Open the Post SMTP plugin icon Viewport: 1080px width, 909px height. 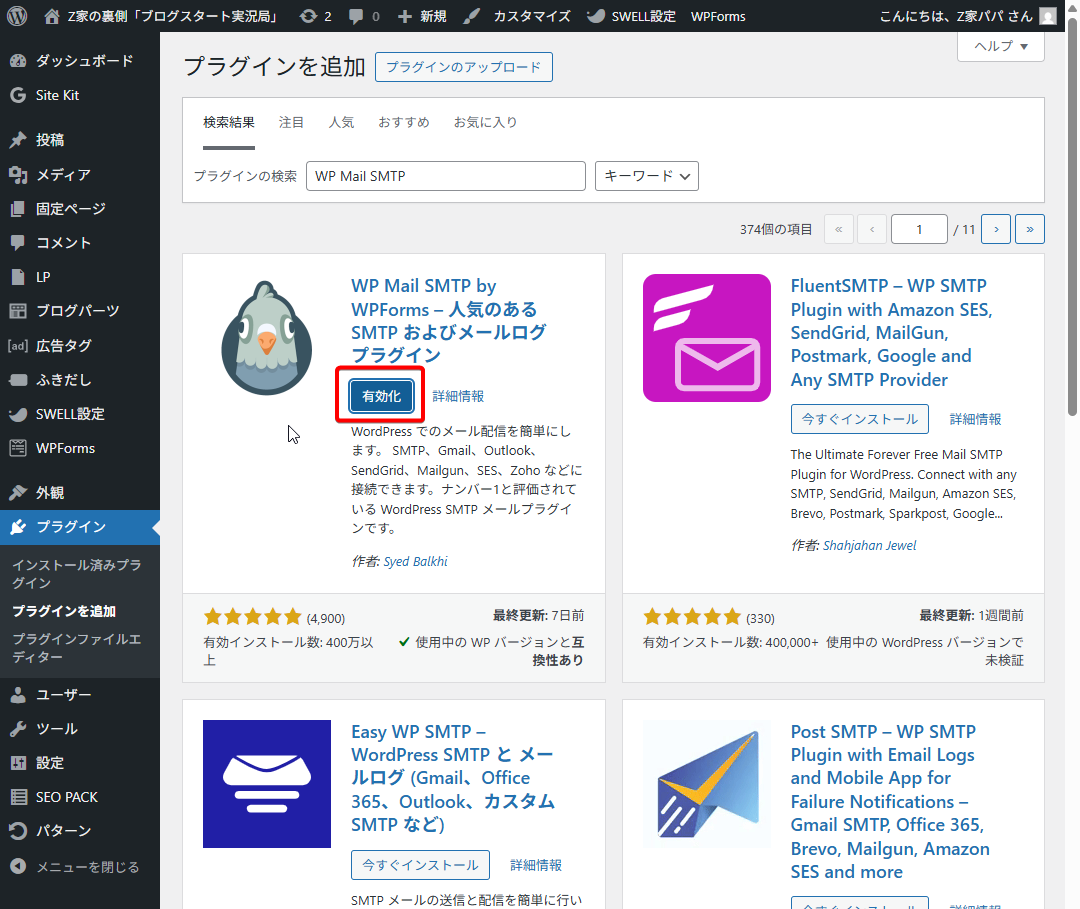[x=706, y=783]
